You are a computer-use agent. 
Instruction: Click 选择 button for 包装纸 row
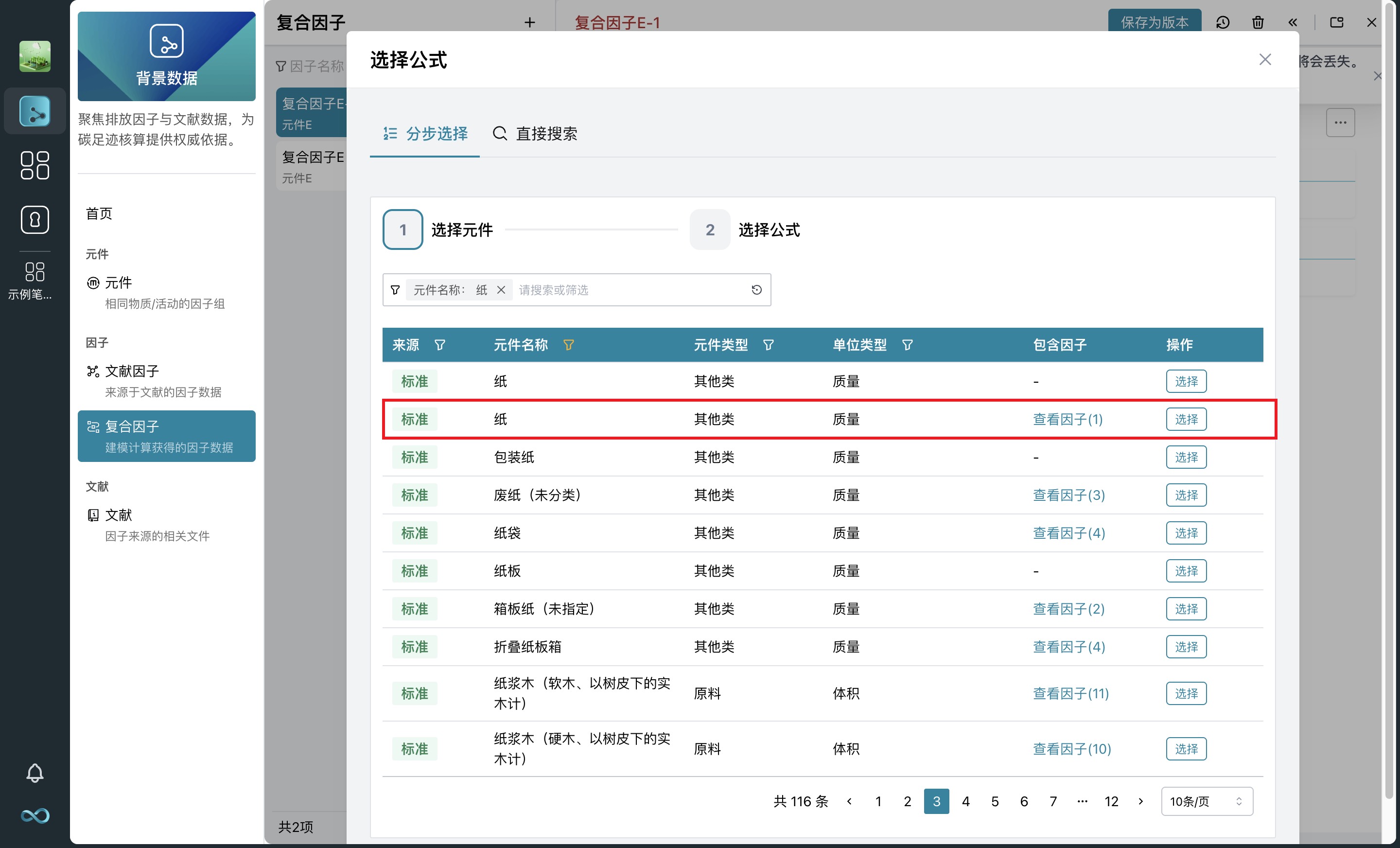pyautogui.click(x=1186, y=457)
